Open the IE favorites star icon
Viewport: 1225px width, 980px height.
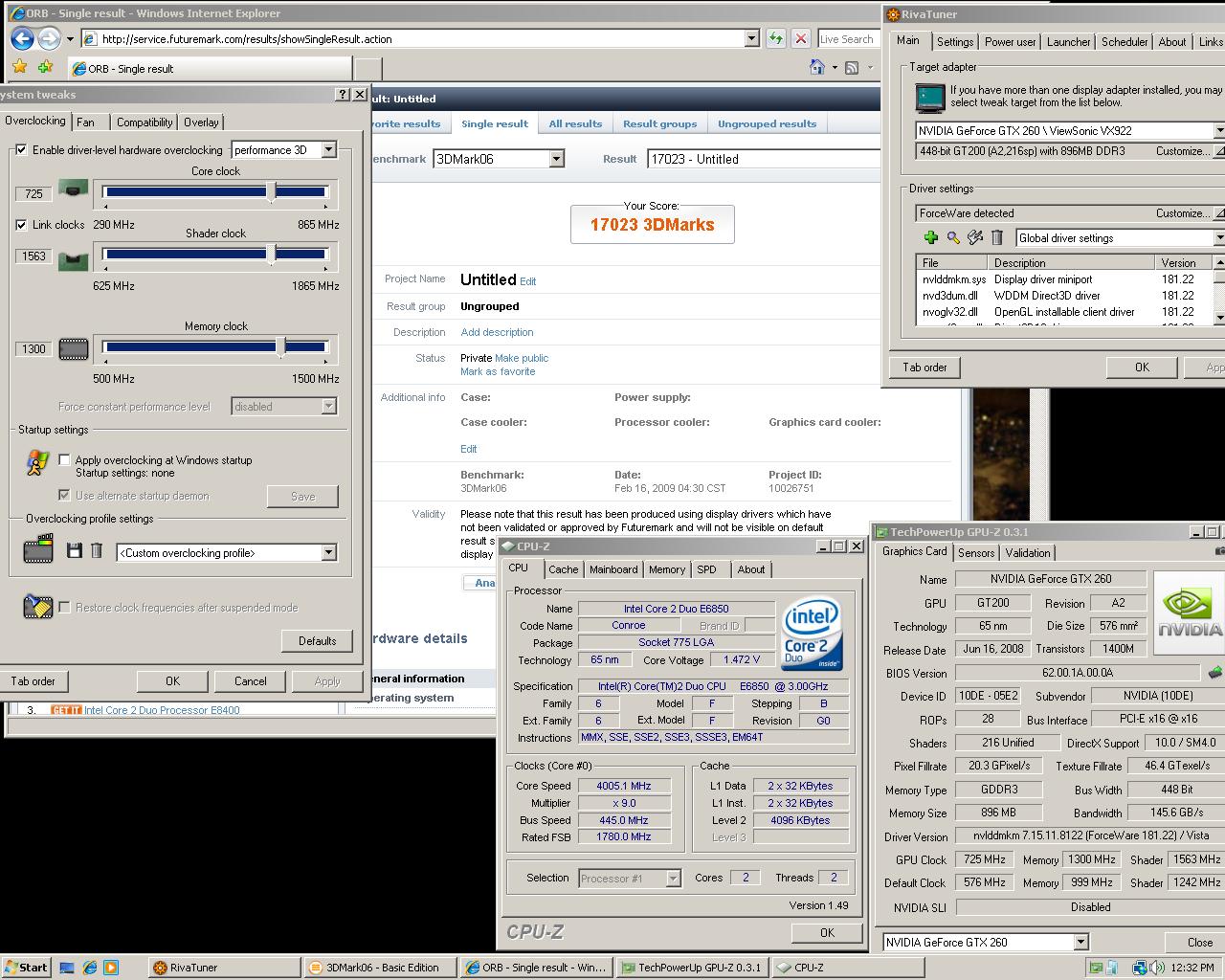click(x=20, y=68)
